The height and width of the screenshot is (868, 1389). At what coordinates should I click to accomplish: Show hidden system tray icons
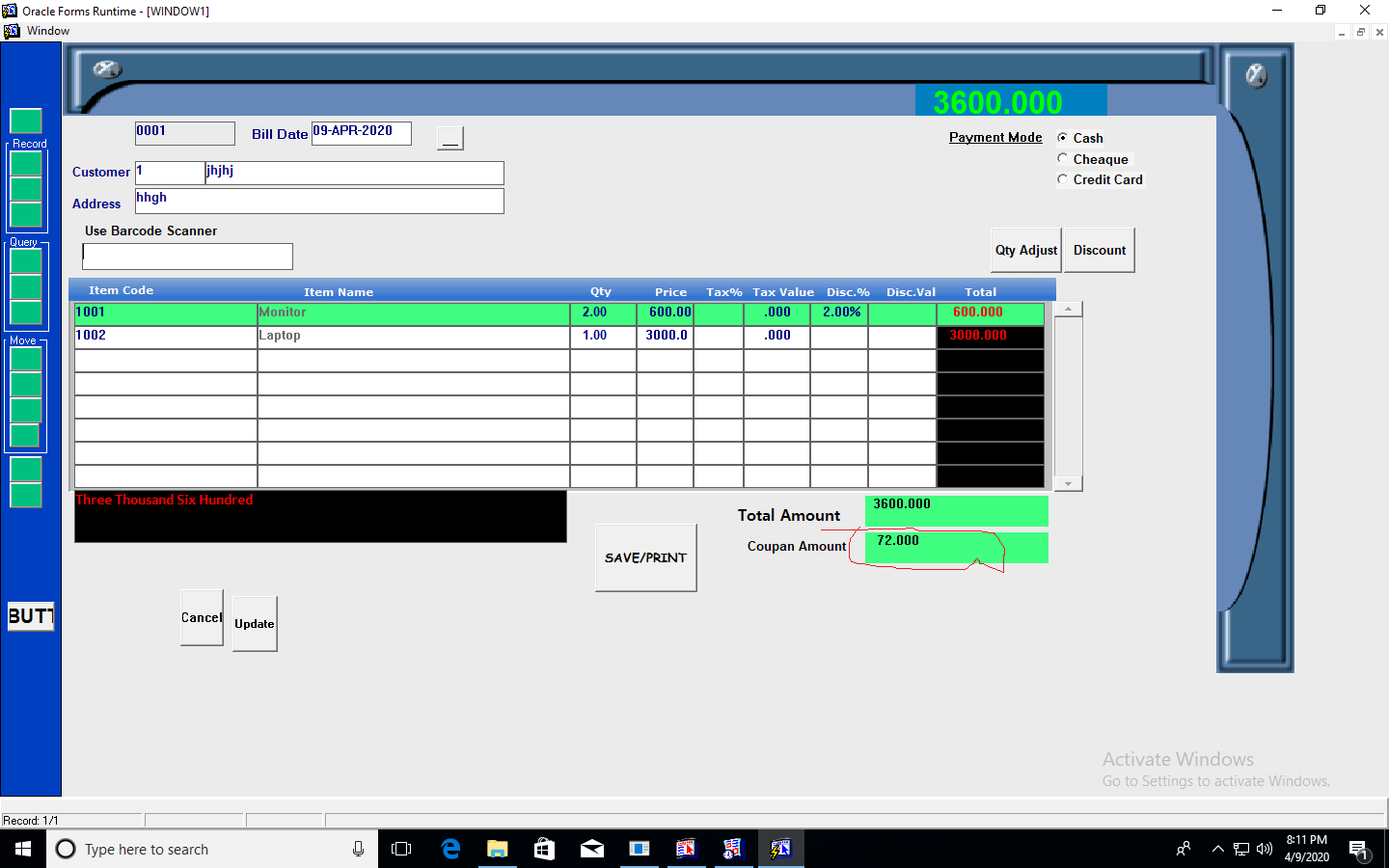[x=1217, y=849]
